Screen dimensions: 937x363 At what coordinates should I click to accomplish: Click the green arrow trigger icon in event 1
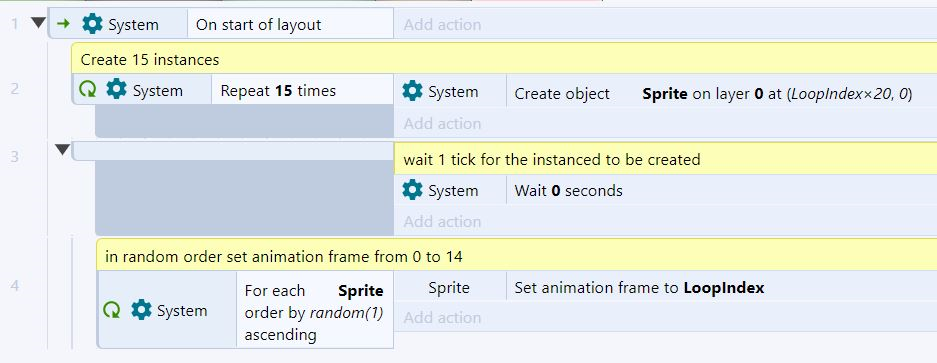(x=63, y=24)
